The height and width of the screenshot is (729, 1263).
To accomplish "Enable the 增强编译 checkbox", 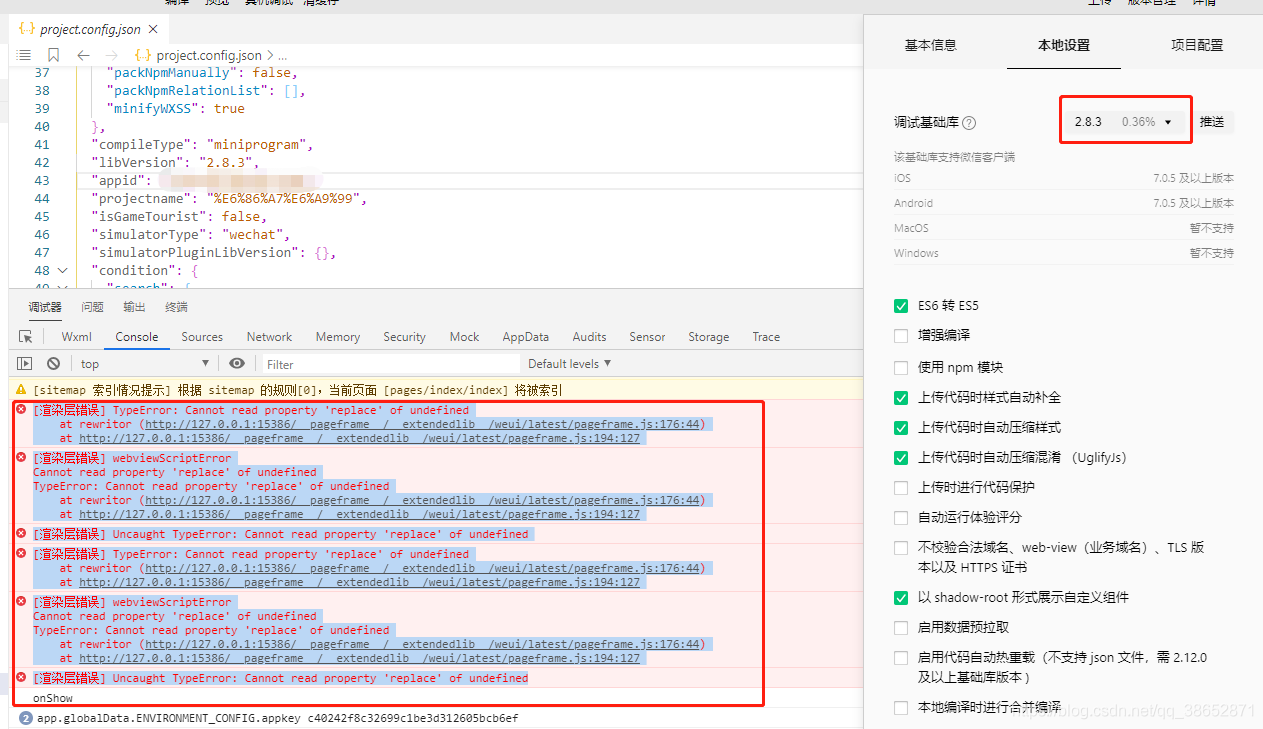I will (901, 335).
